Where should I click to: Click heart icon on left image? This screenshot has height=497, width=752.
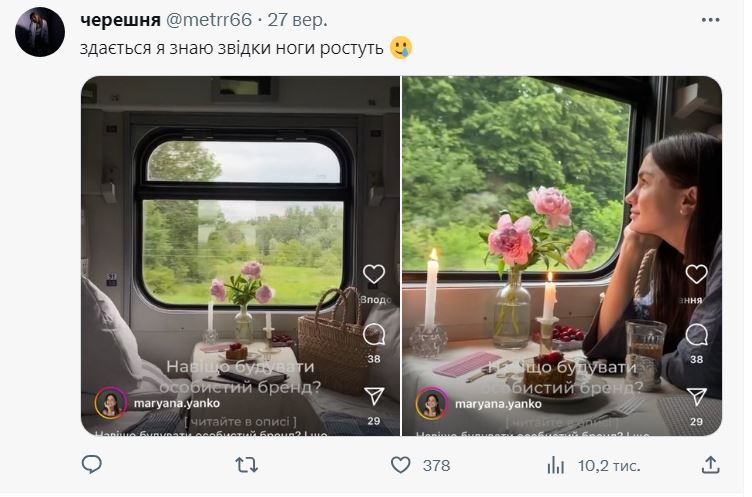(x=374, y=274)
